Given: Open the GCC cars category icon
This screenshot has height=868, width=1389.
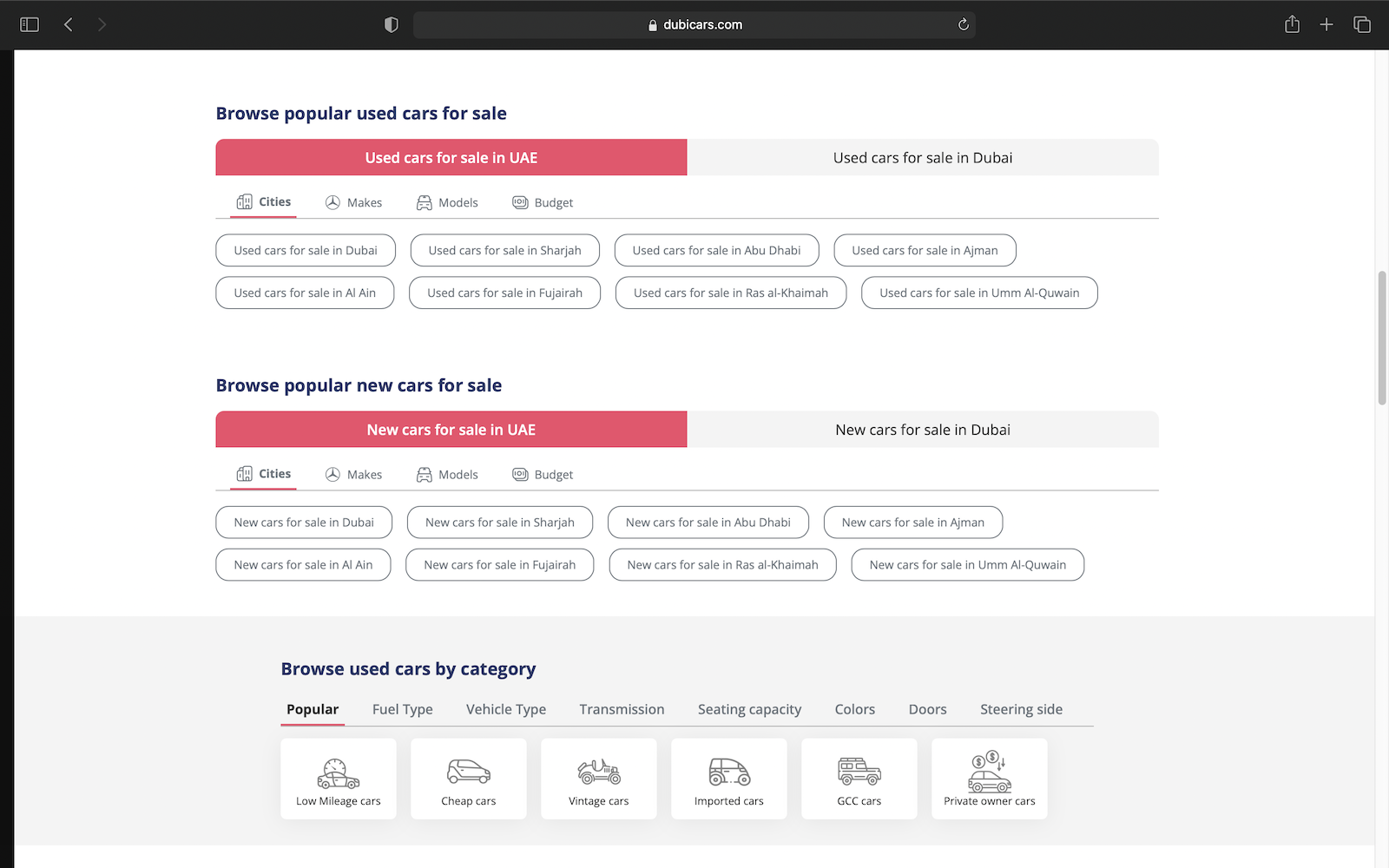Looking at the screenshot, I should pos(859,772).
